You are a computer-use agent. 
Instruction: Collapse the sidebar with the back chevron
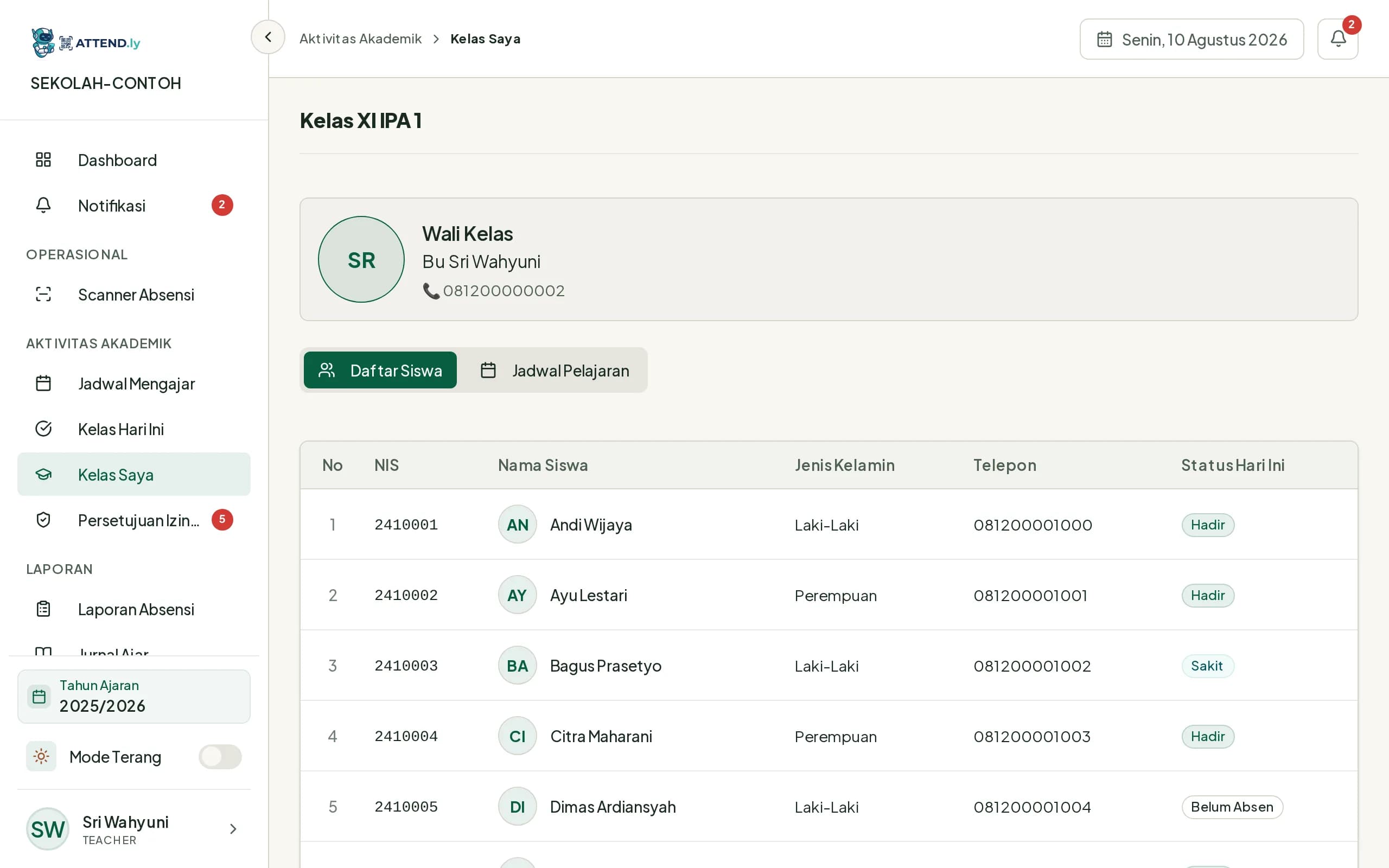coord(267,37)
